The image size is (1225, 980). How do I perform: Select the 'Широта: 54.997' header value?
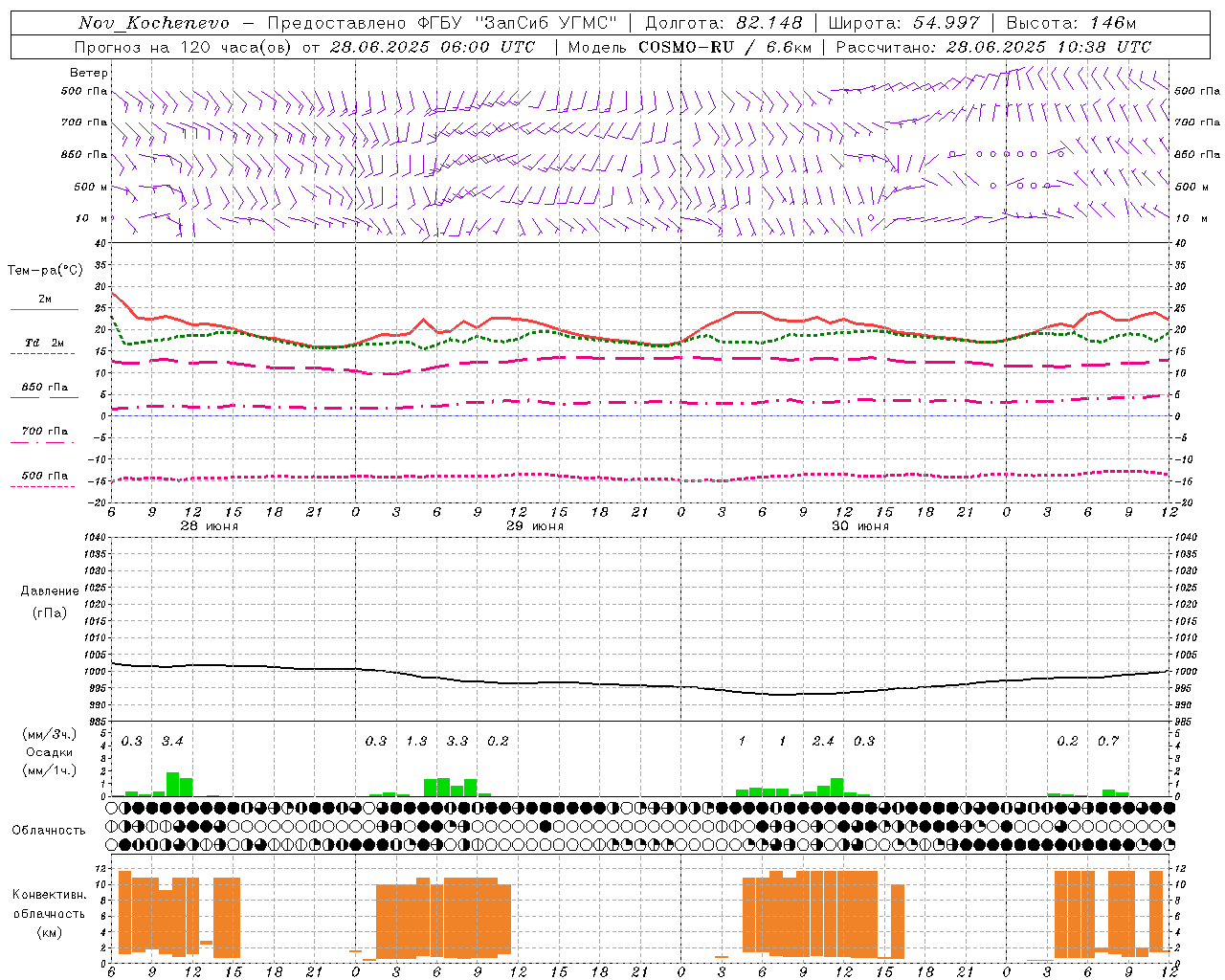[903, 23]
